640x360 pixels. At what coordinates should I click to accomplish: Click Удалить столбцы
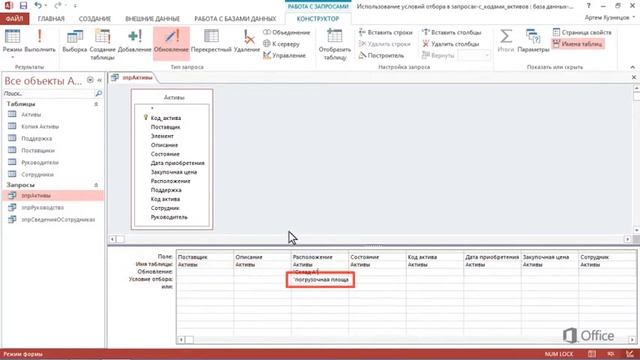[x=450, y=44]
